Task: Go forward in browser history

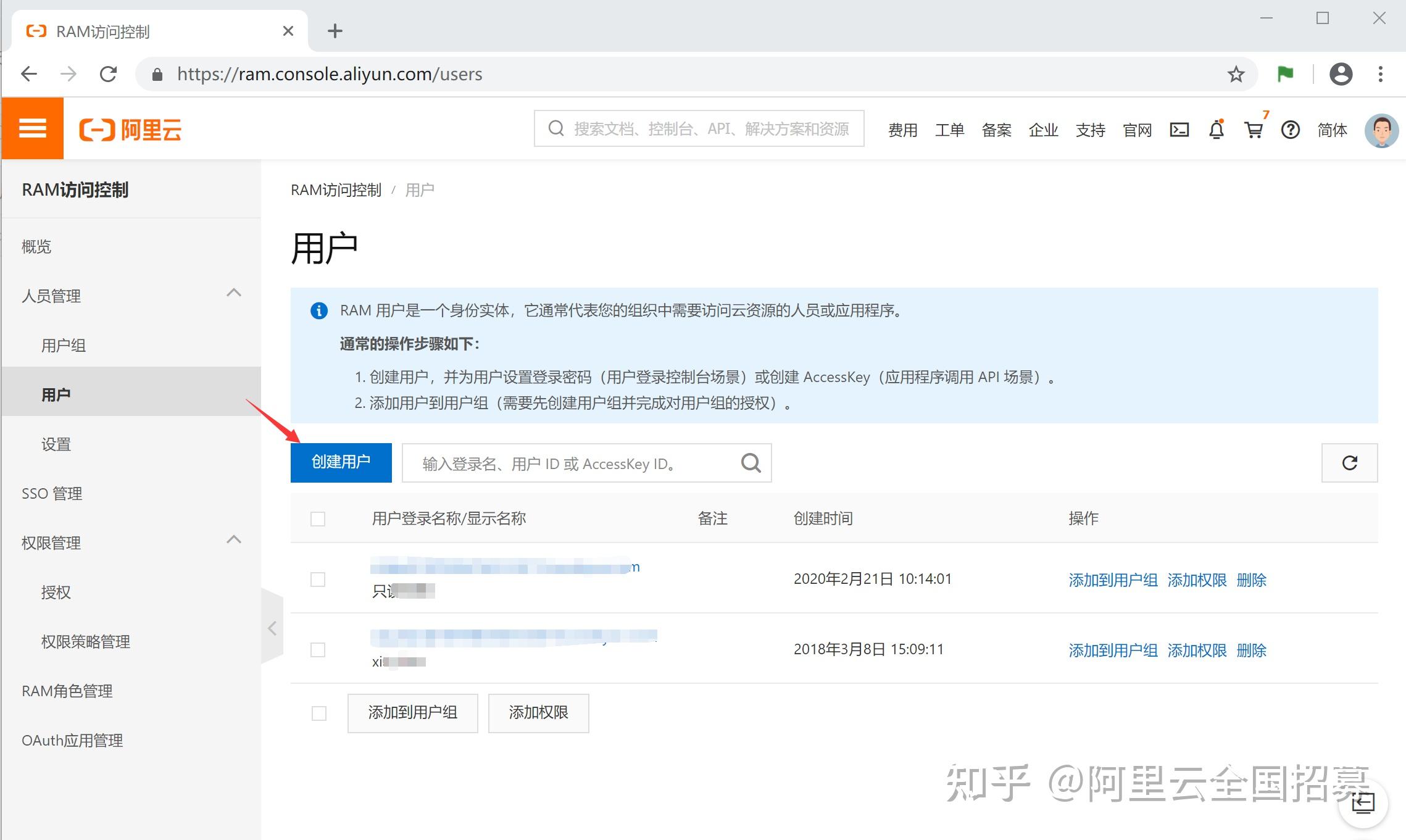Action: 69,75
